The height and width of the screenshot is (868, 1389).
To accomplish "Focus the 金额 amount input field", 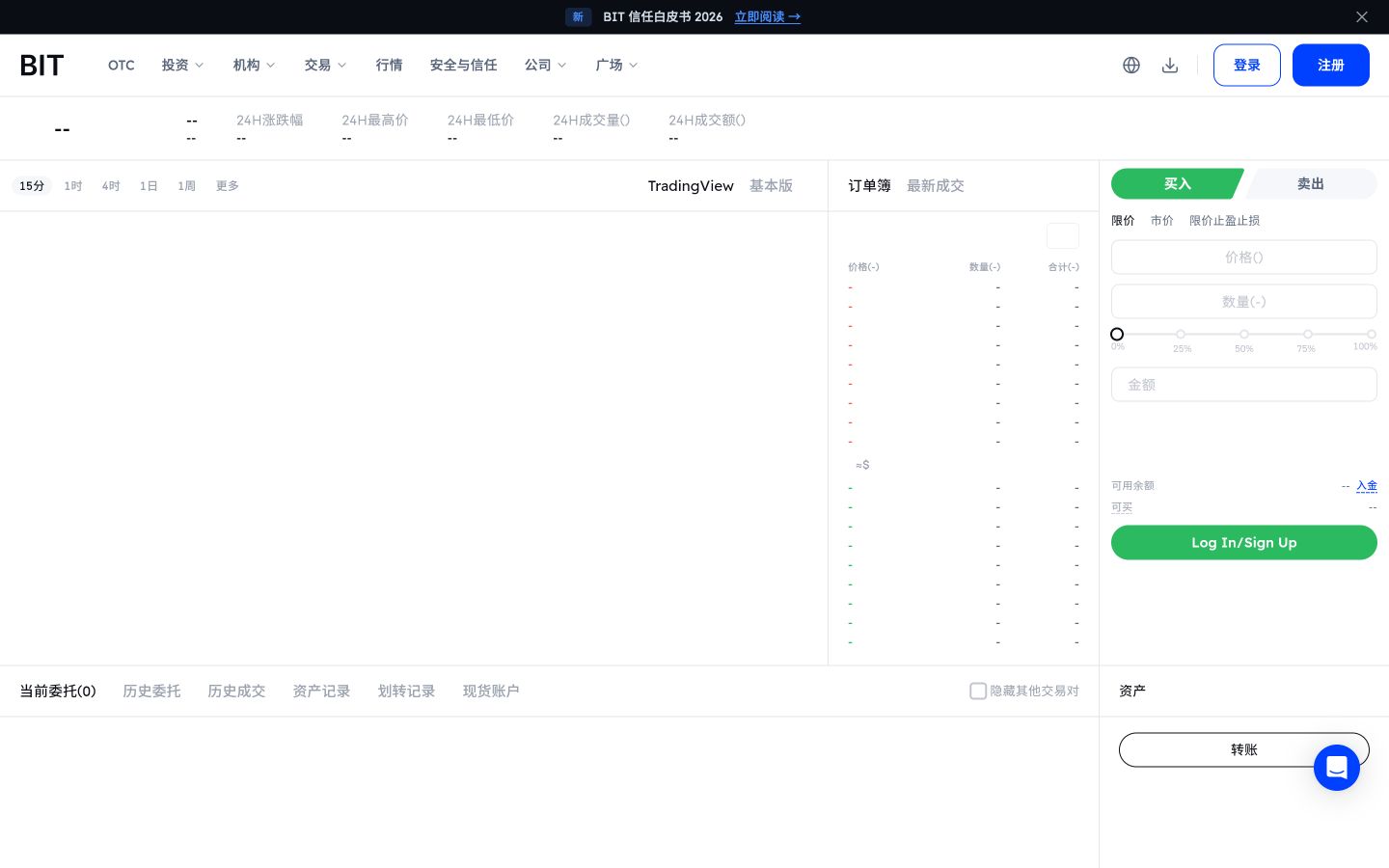I will click(1244, 385).
